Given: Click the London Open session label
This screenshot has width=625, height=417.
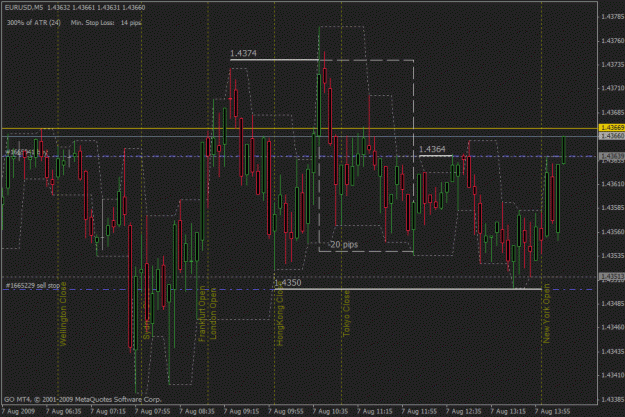Looking at the screenshot, I should click(213, 314).
